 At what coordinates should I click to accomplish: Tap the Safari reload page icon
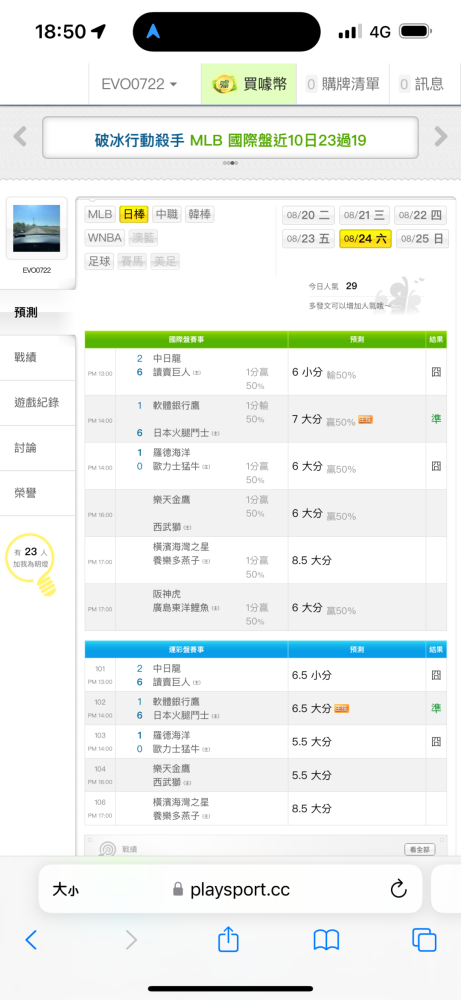399,889
